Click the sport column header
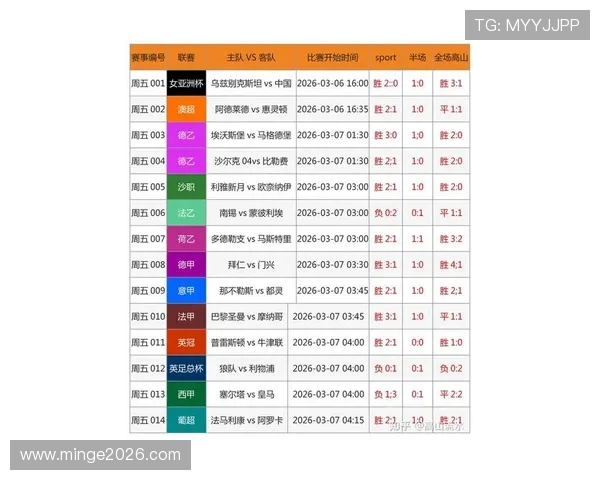 click(386, 57)
